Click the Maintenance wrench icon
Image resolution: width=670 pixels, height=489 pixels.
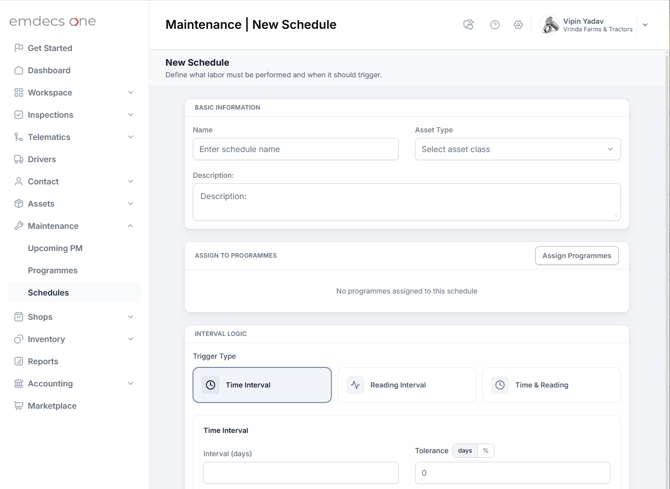pos(18,226)
